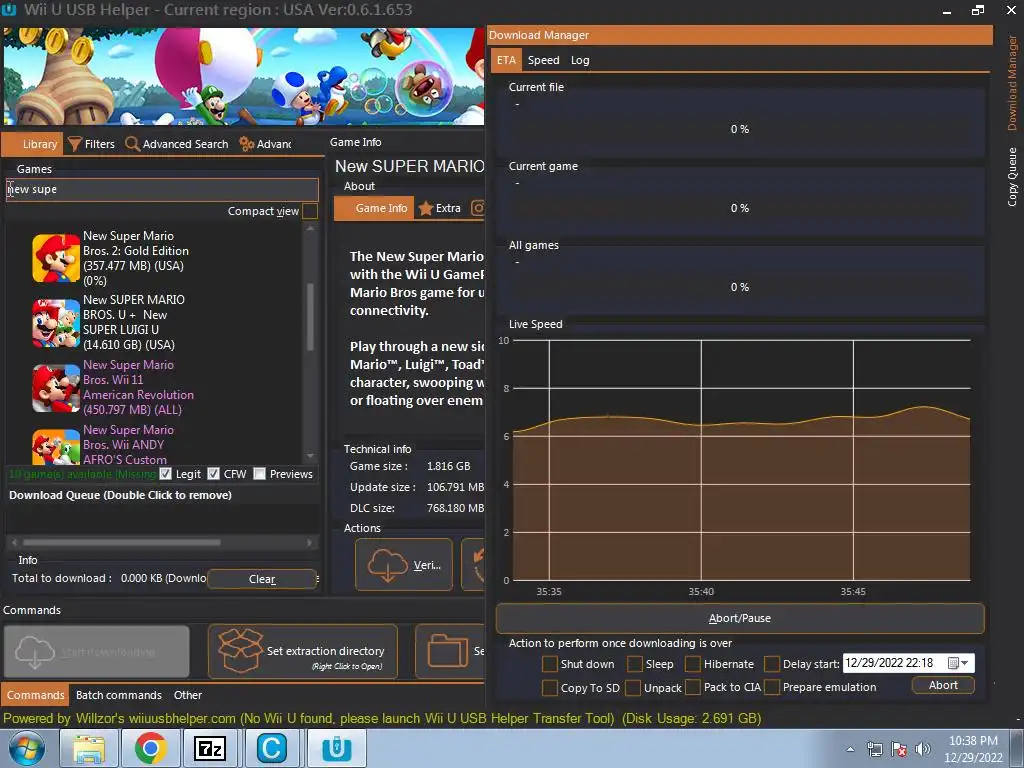Image resolution: width=1024 pixels, height=768 pixels.
Task: Launch Google Chrome from the taskbar
Action: click(150, 748)
